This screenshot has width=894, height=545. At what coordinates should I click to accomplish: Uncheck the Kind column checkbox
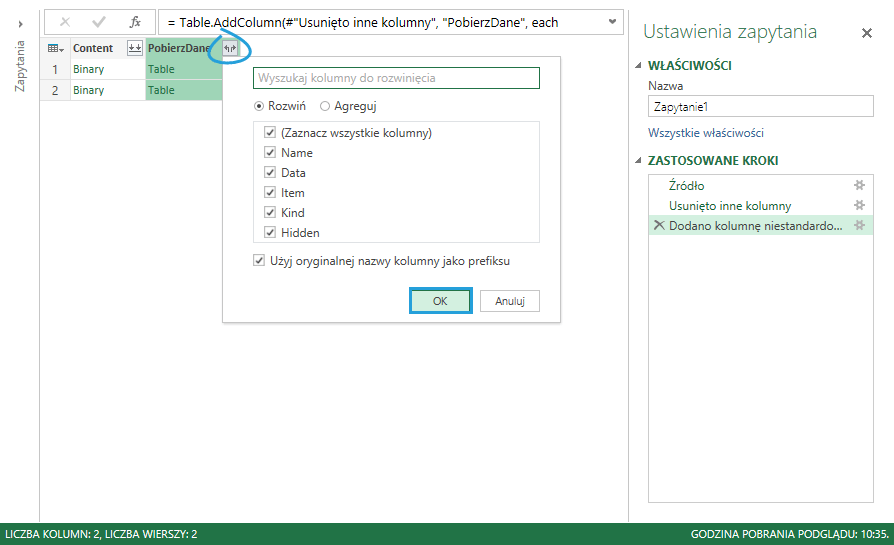coord(270,212)
